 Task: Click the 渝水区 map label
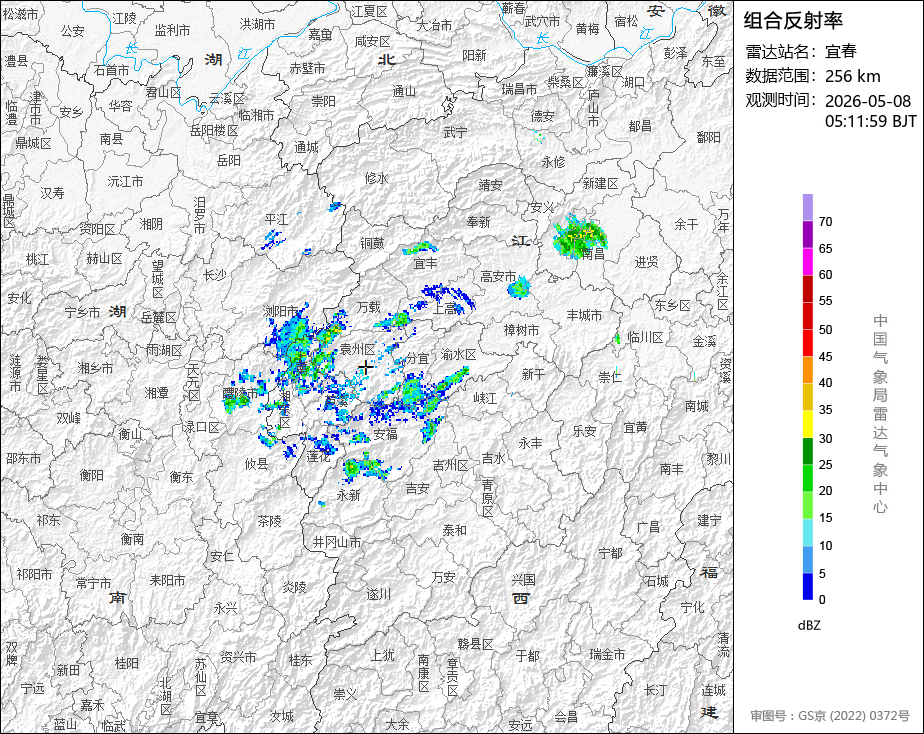pyautogui.click(x=458, y=355)
